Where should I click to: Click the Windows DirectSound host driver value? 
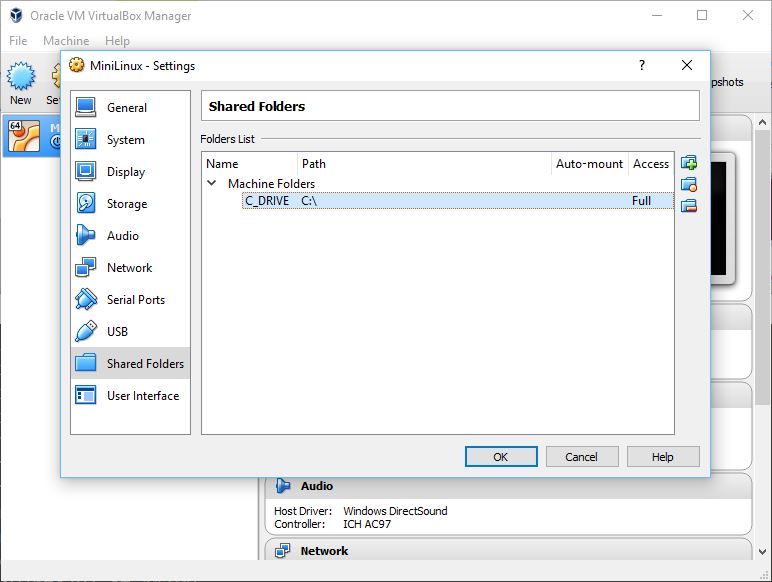pos(395,511)
